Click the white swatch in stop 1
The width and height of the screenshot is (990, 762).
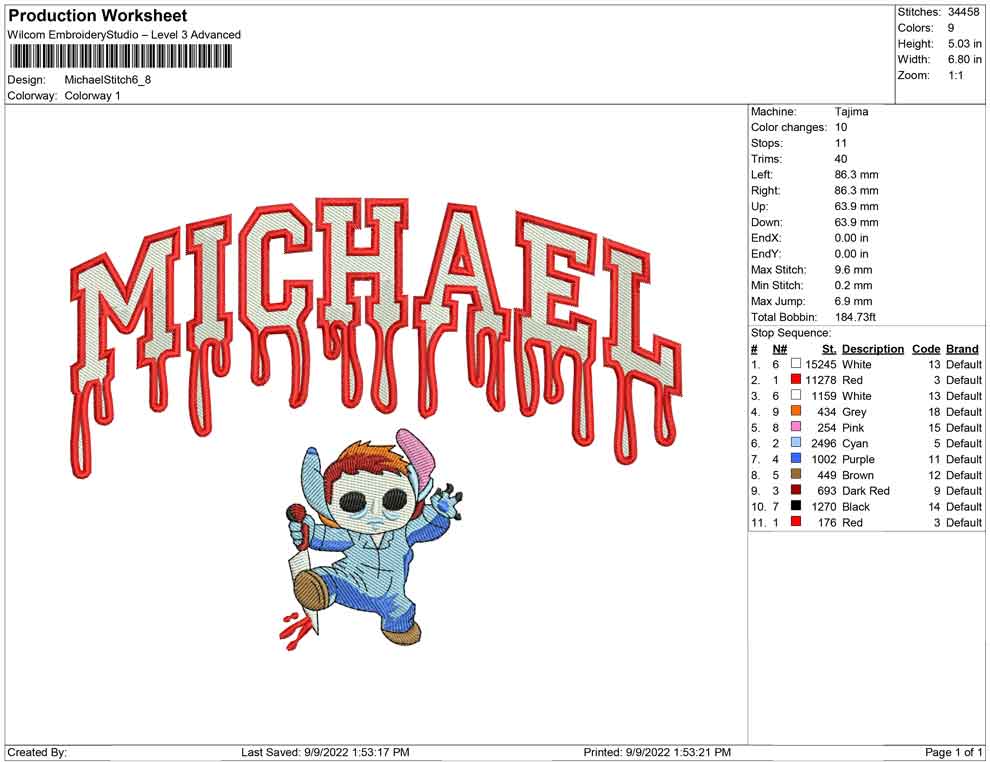point(796,364)
